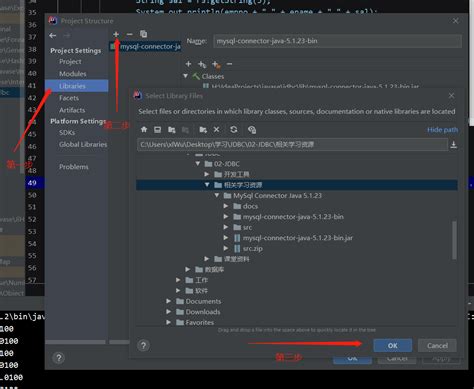This screenshot has height=389, width=474.
Task: Expand the 课堂资料 folder arrow
Action: [207, 259]
